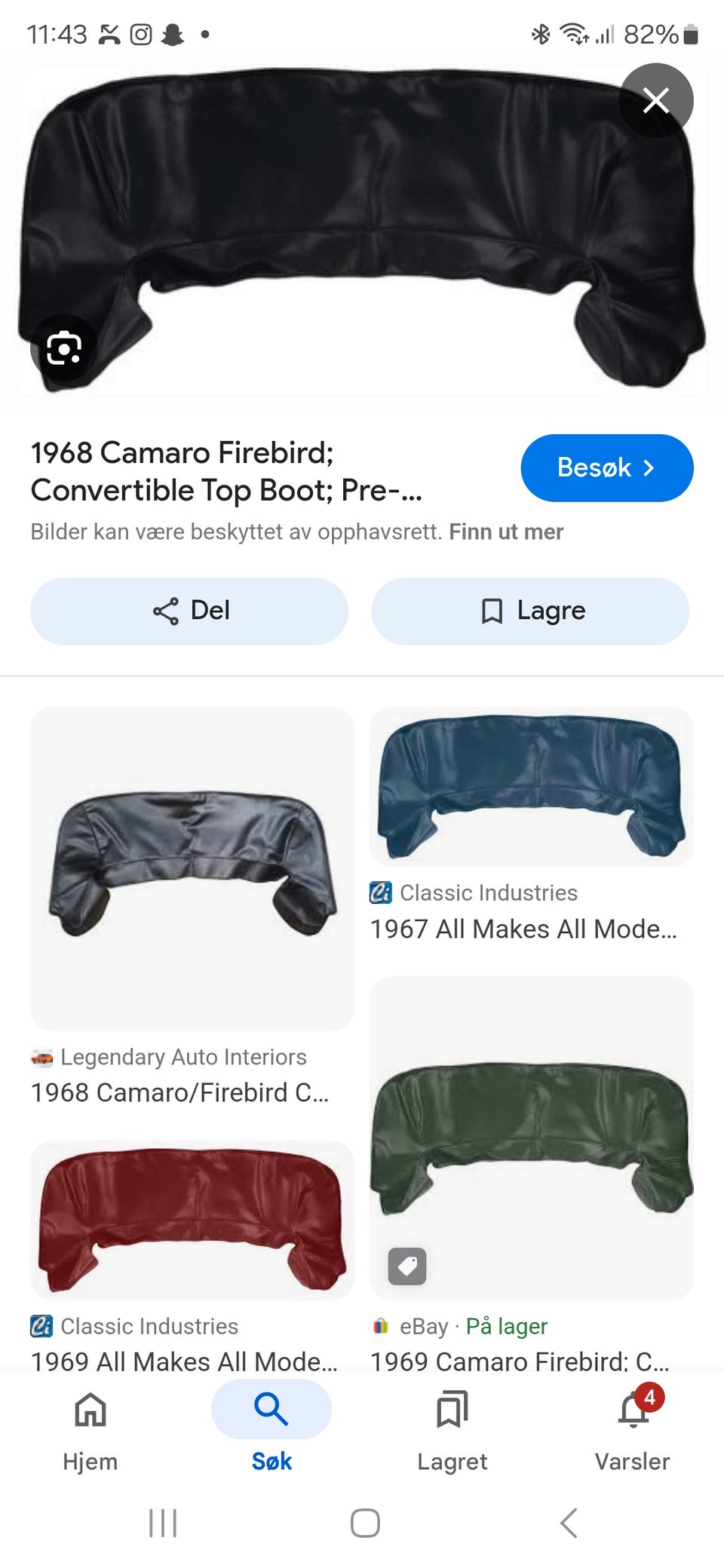Tap the price tag icon on green boot

coord(407,1266)
